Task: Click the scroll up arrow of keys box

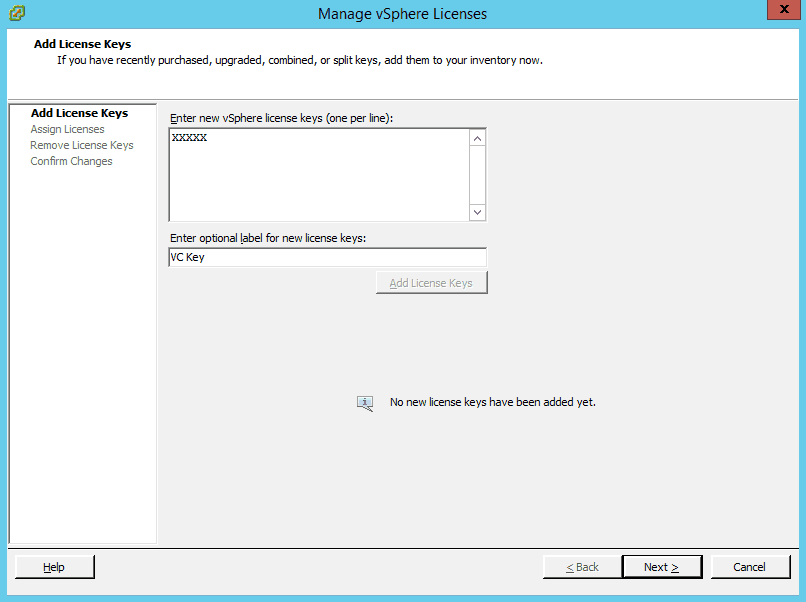Action: (x=478, y=138)
